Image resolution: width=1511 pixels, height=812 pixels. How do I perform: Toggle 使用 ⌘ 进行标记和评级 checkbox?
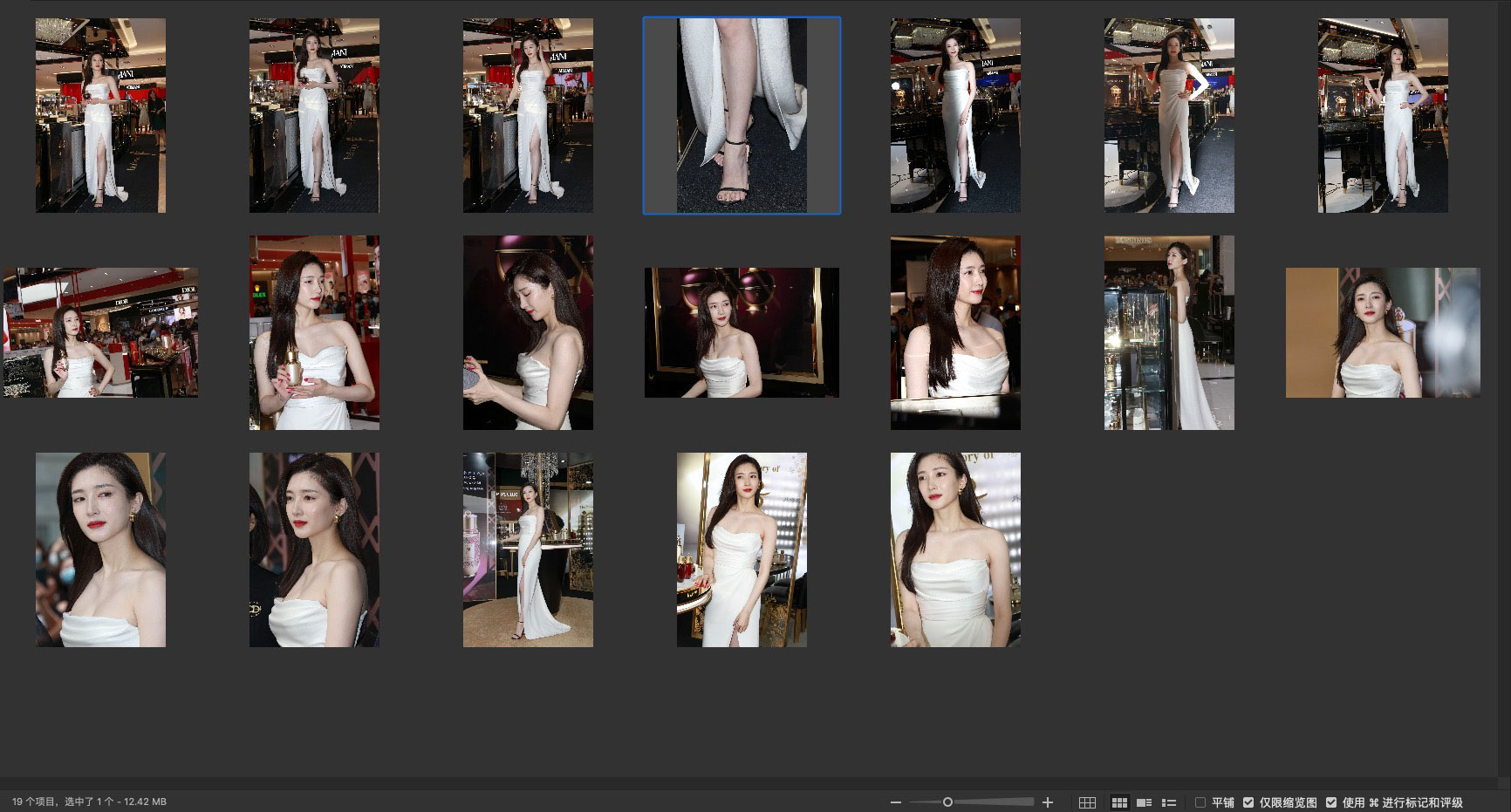(1331, 802)
